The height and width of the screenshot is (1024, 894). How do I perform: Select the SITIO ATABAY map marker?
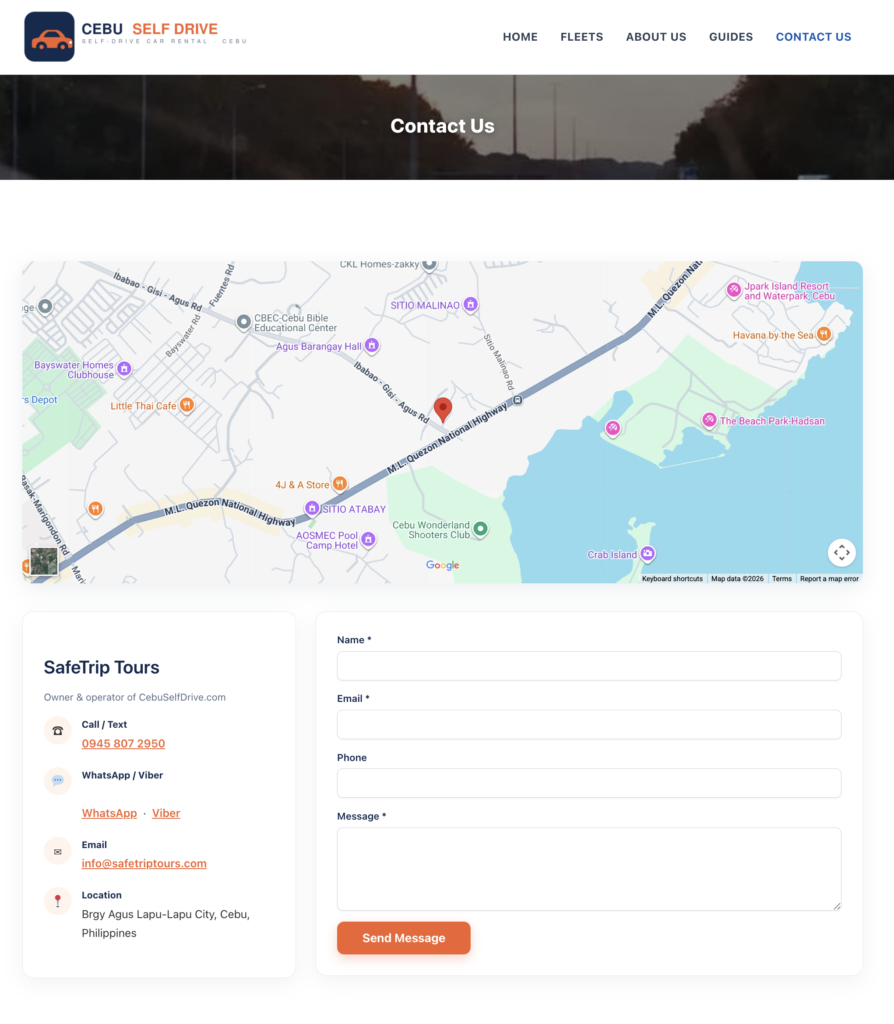click(311, 508)
